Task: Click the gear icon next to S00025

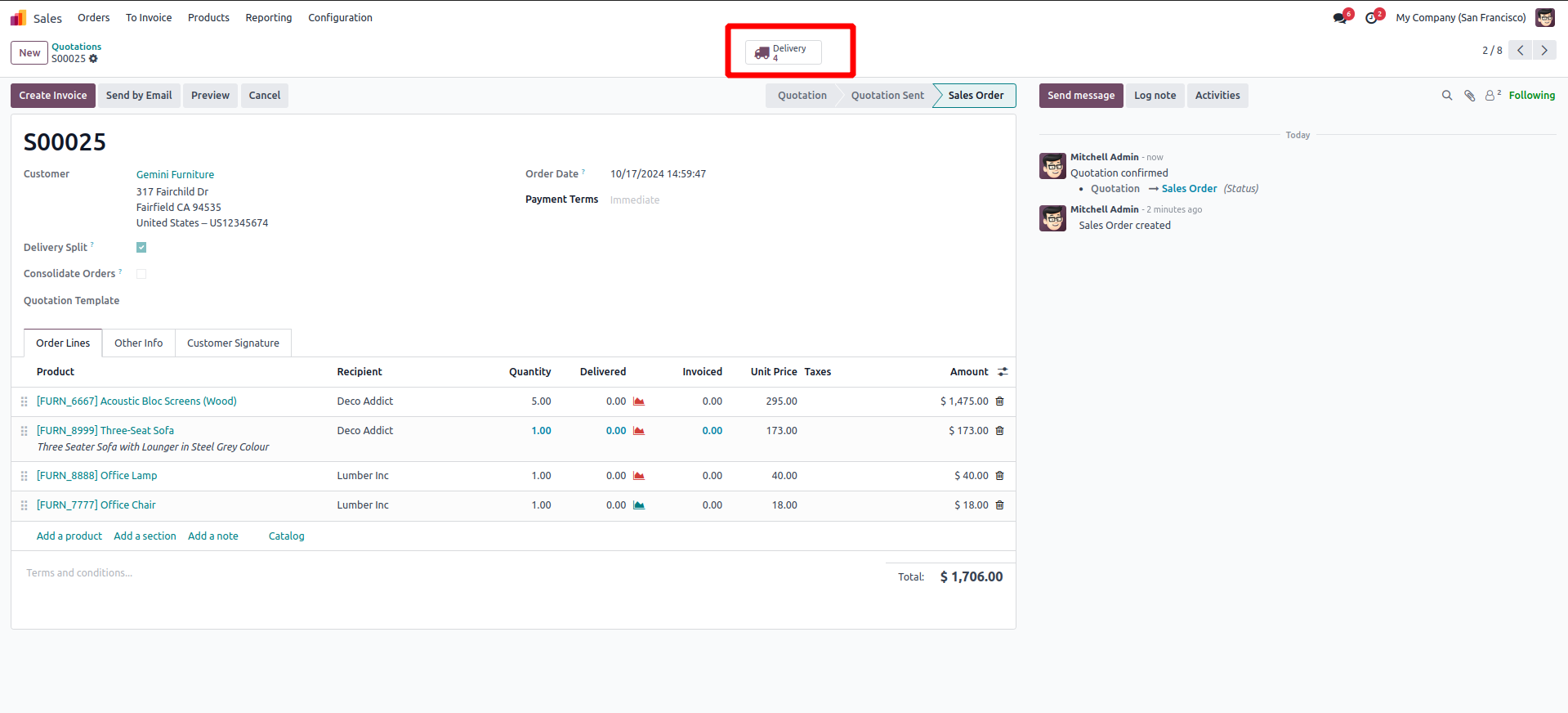Action: [x=93, y=59]
